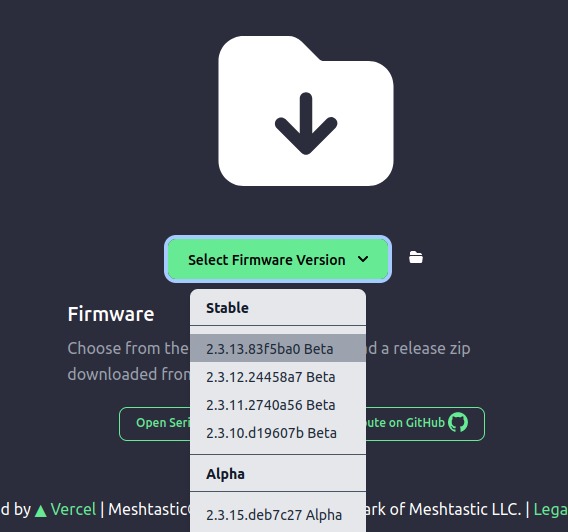The width and height of the screenshot is (568, 532).
Task: Pick the 2.3.11.2740a56 Beta release
Action: coord(278,405)
